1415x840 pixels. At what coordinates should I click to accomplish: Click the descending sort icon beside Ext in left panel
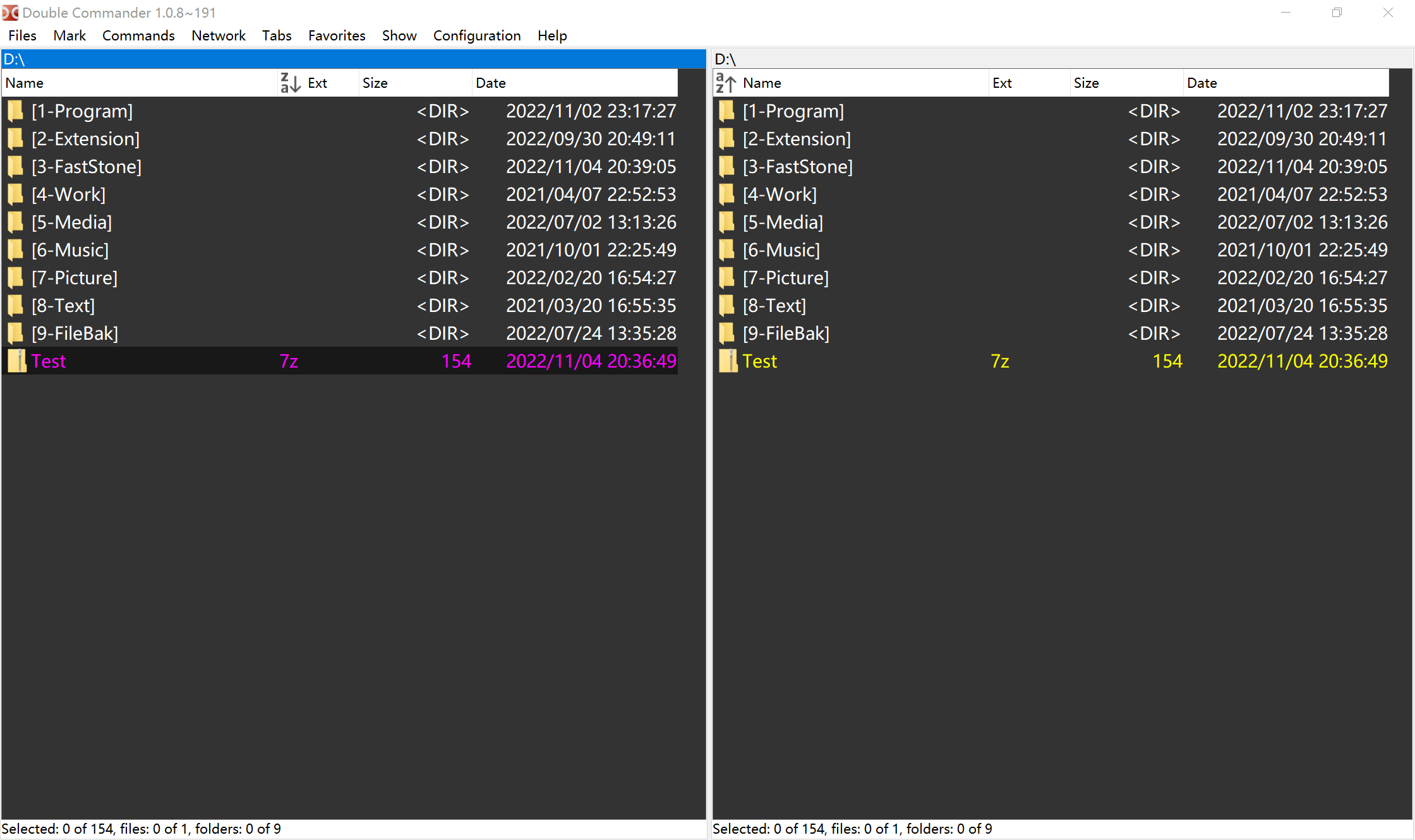pos(290,83)
